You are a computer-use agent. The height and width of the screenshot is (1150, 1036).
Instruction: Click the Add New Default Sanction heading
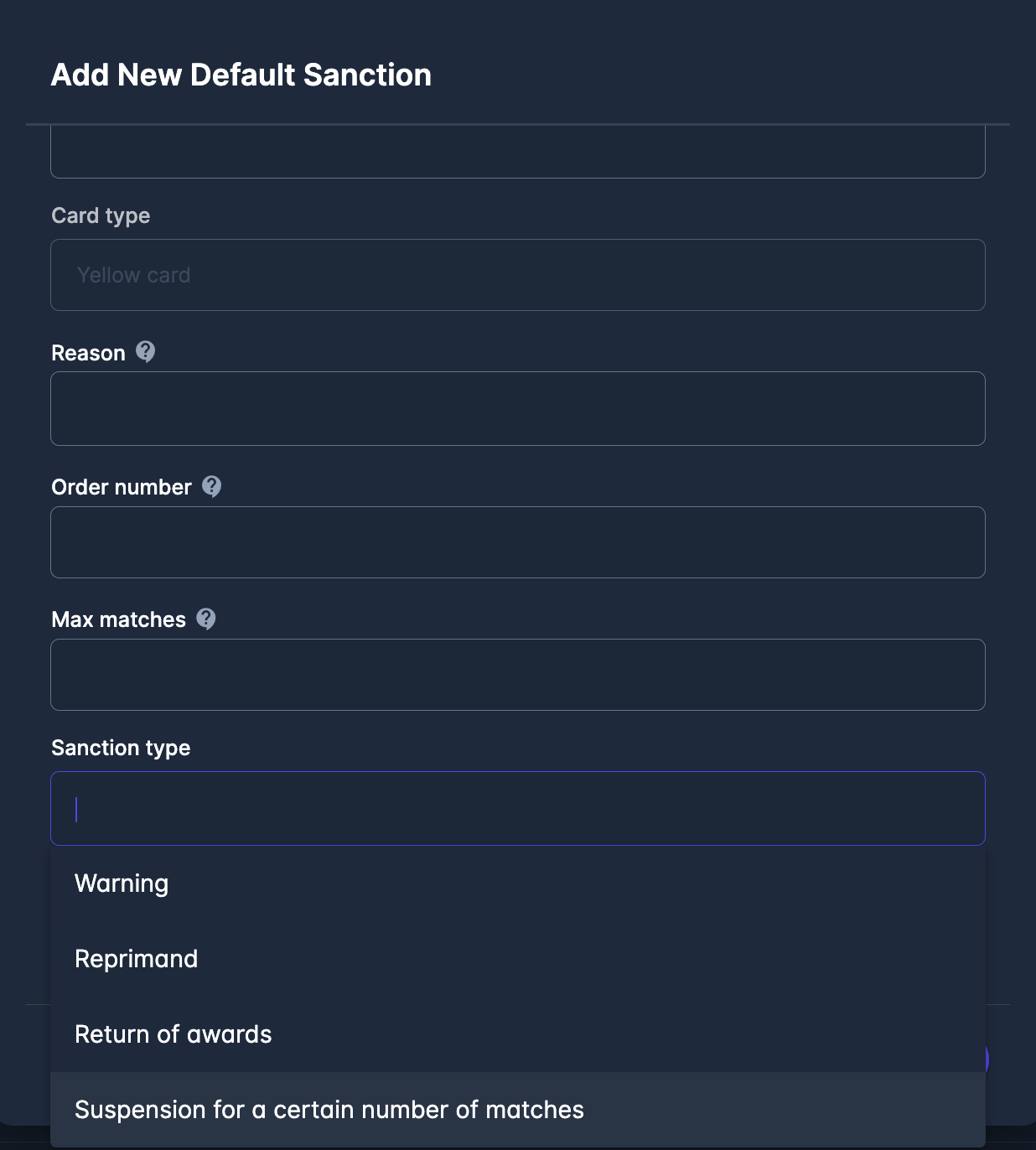pyautogui.click(x=241, y=75)
